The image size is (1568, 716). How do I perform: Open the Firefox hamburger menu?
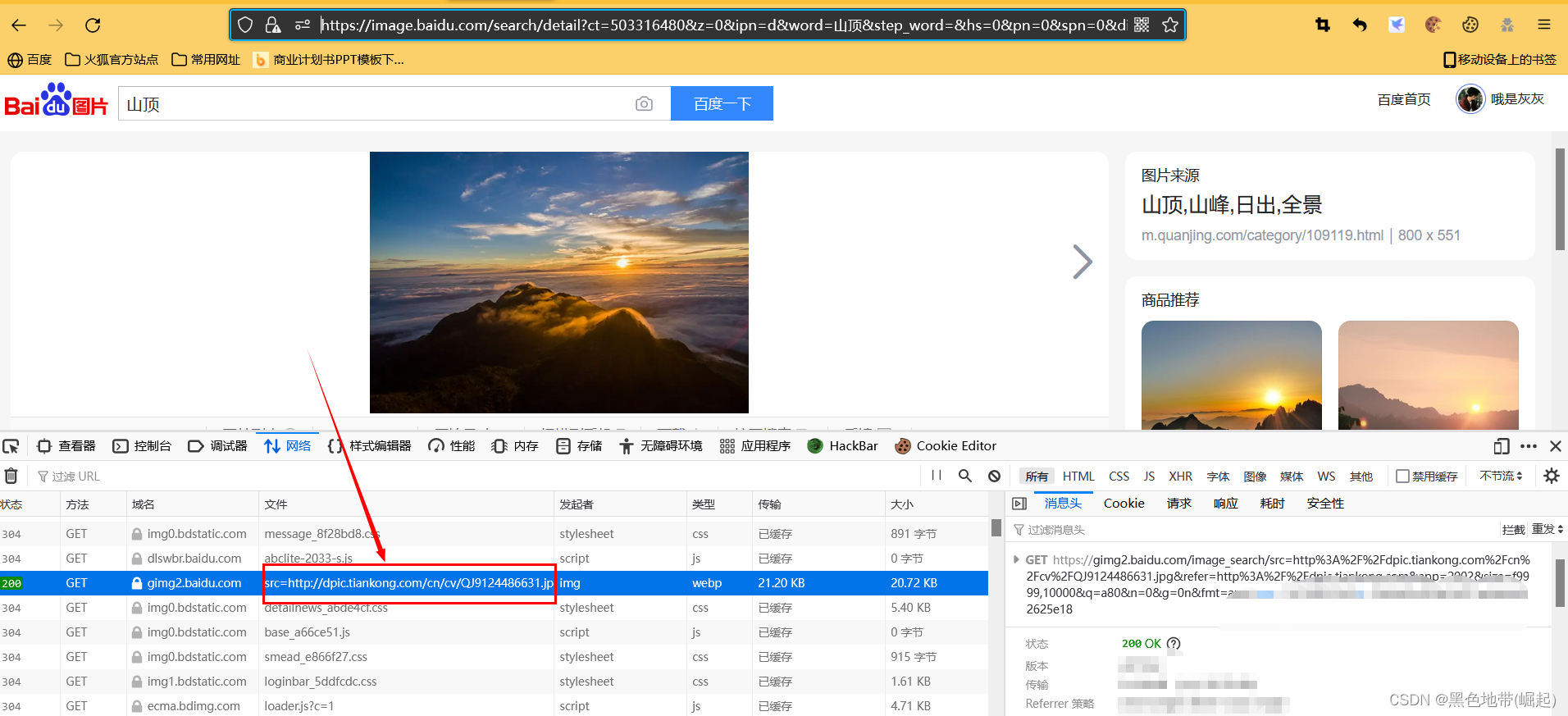coord(1544,25)
